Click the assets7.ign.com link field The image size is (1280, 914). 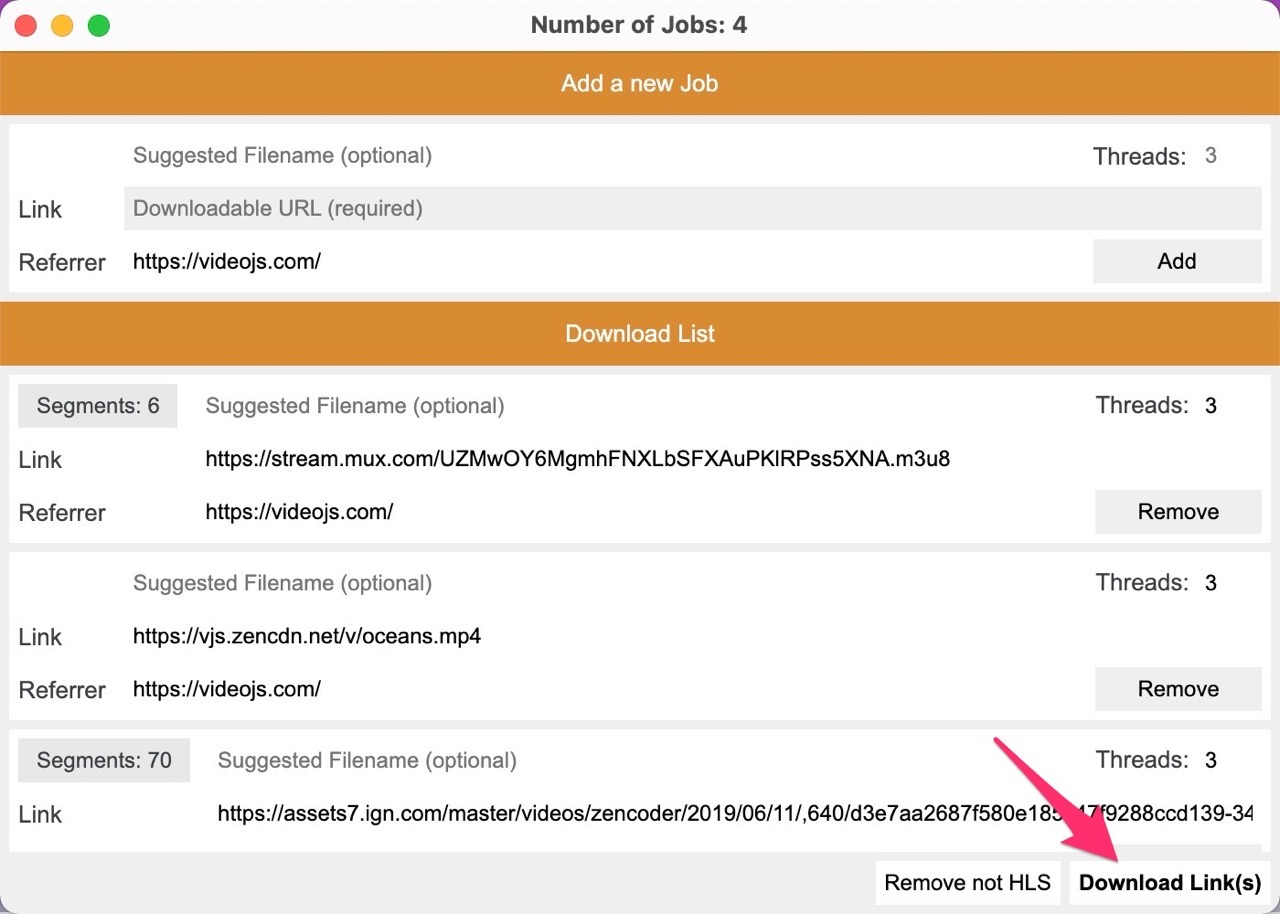click(735, 814)
